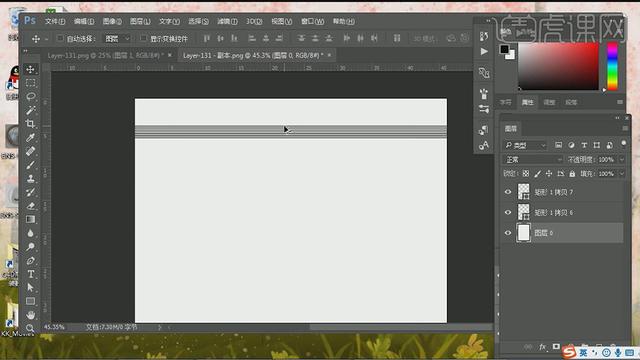Hide the 图层 0 layer
The width and height of the screenshot is (640, 360).
[x=508, y=233]
